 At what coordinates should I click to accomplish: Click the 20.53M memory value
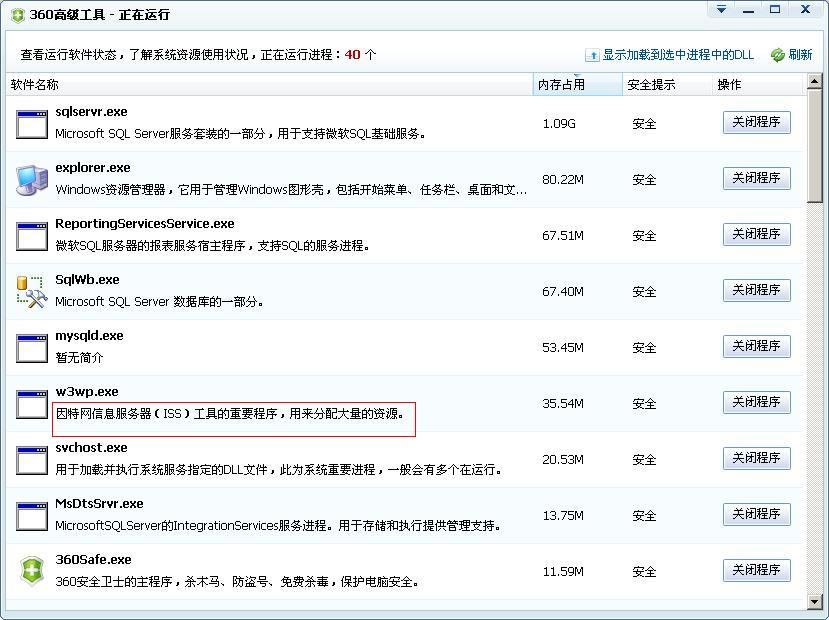[x=563, y=460]
